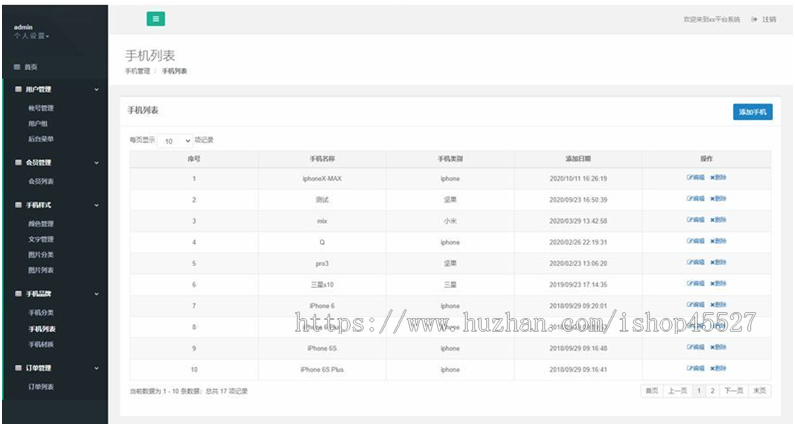Viewport: 795px width, 426px height.
Task: Select page 1 in pagination
Action: [x=699, y=390]
